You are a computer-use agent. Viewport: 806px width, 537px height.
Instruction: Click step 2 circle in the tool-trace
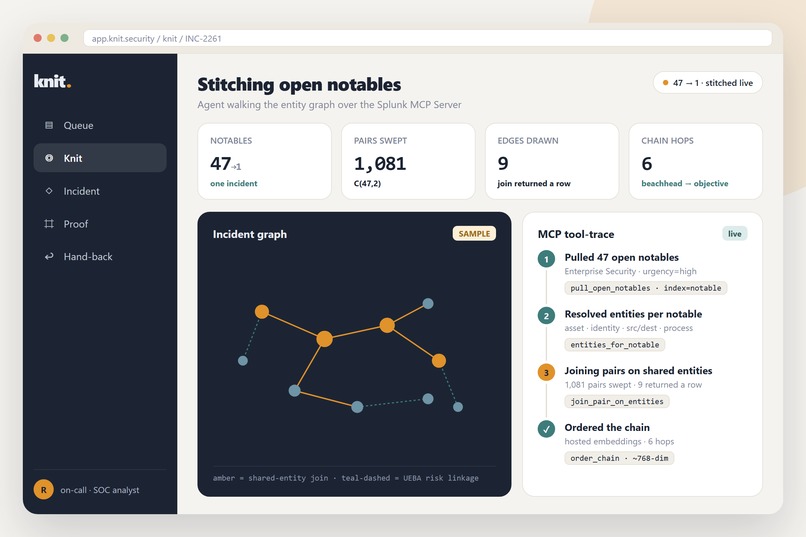tap(546, 316)
